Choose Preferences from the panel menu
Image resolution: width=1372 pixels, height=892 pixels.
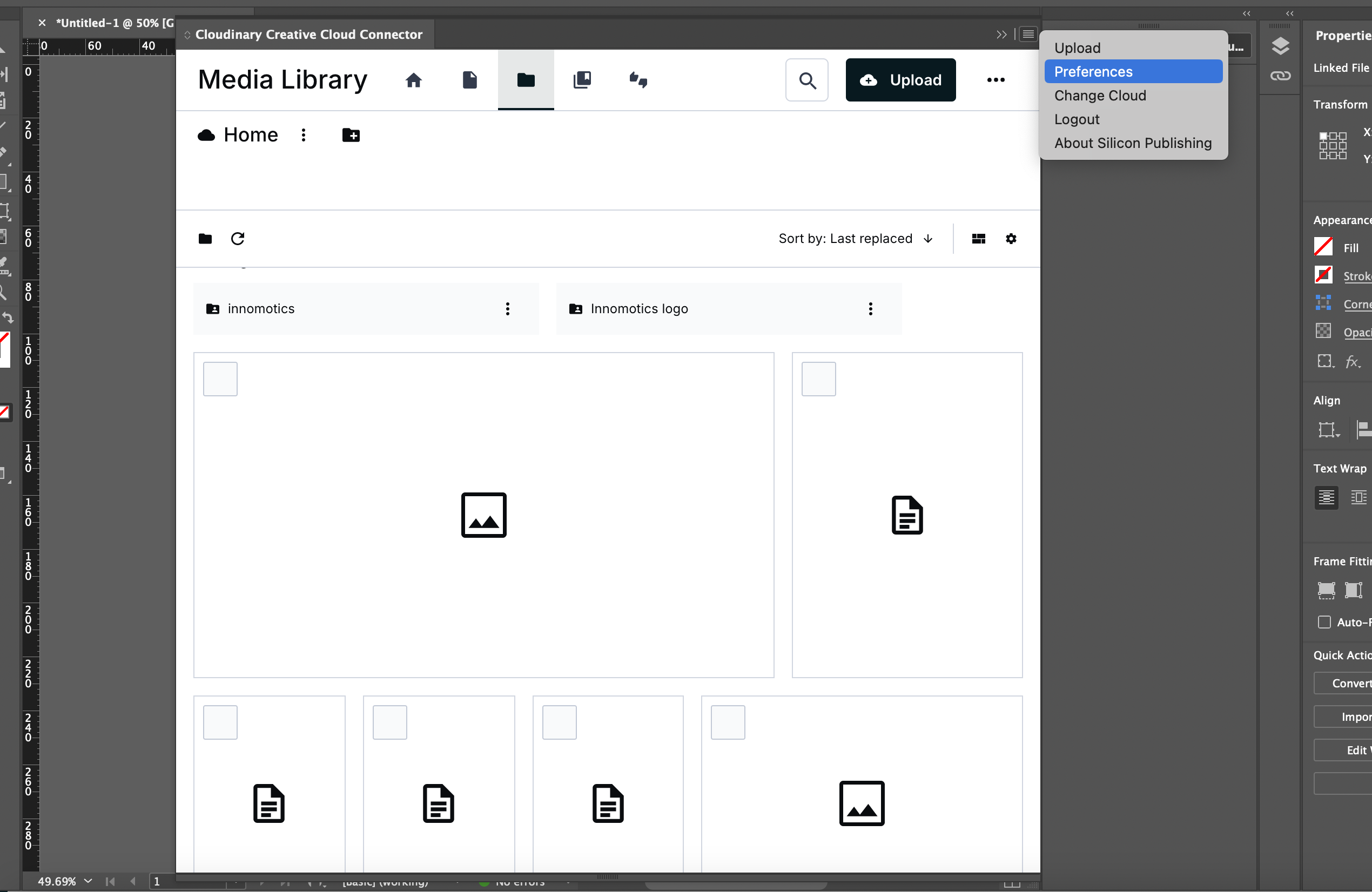tap(1133, 71)
